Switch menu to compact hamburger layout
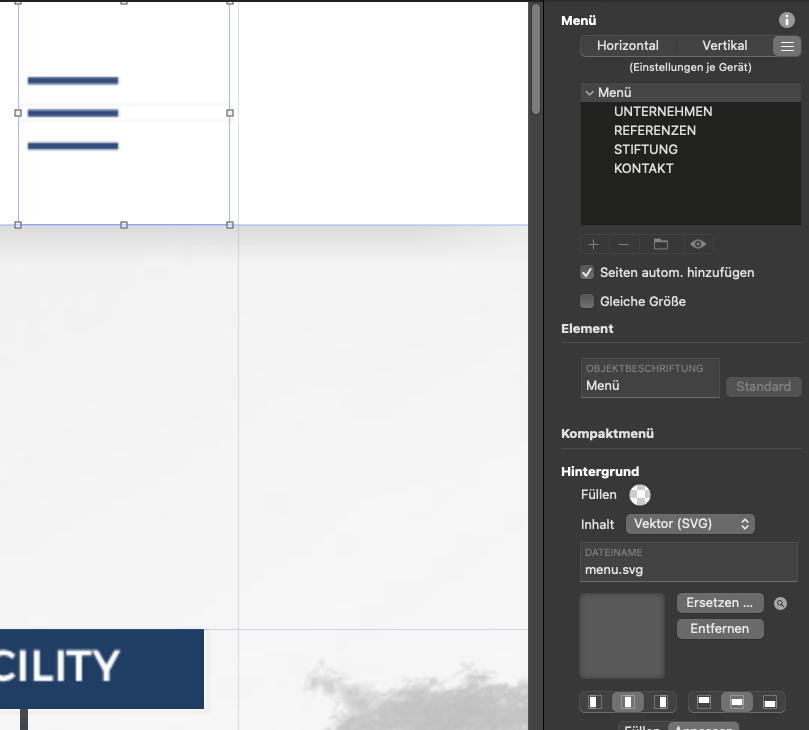 pyautogui.click(x=787, y=46)
